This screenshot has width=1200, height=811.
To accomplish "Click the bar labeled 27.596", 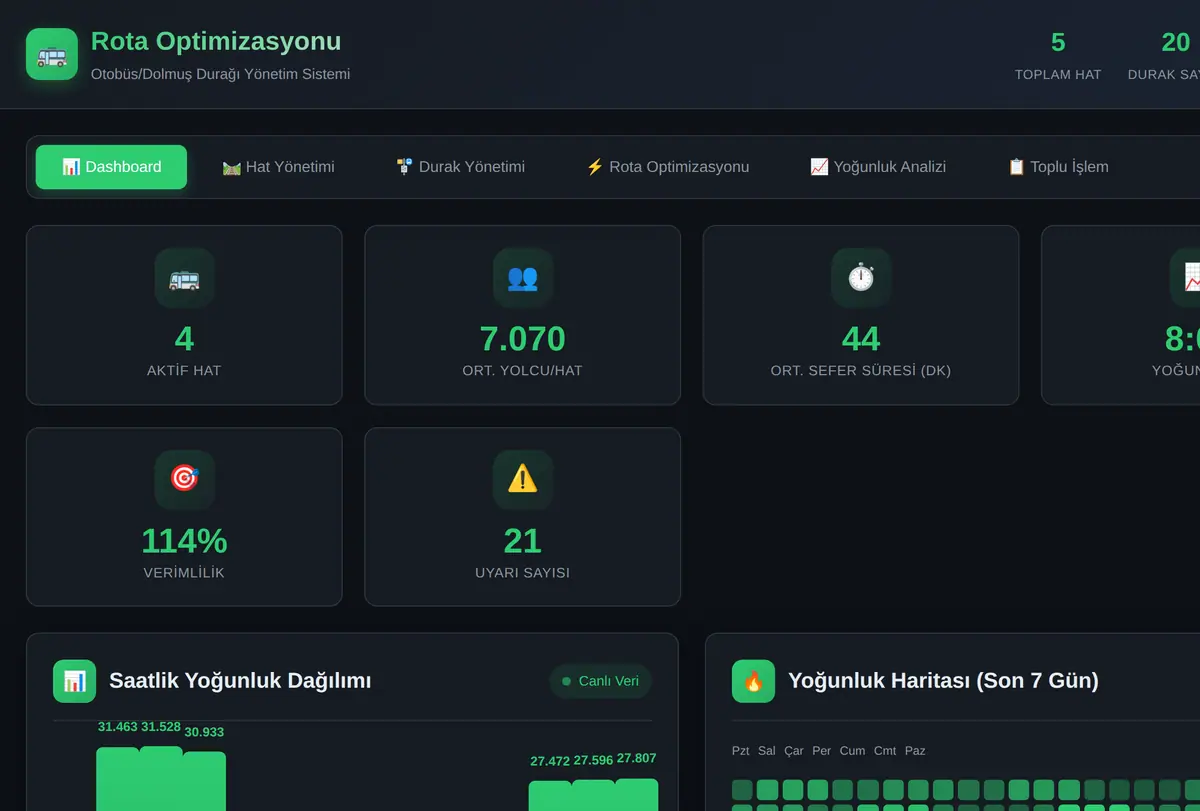I will pyautogui.click(x=593, y=796).
